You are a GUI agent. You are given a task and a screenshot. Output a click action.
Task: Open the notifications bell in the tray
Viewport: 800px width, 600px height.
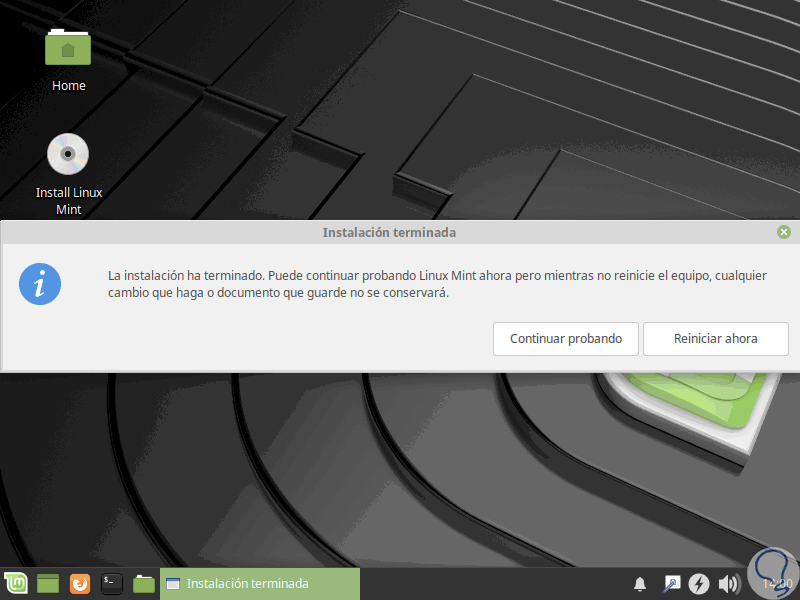pyautogui.click(x=640, y=584)
